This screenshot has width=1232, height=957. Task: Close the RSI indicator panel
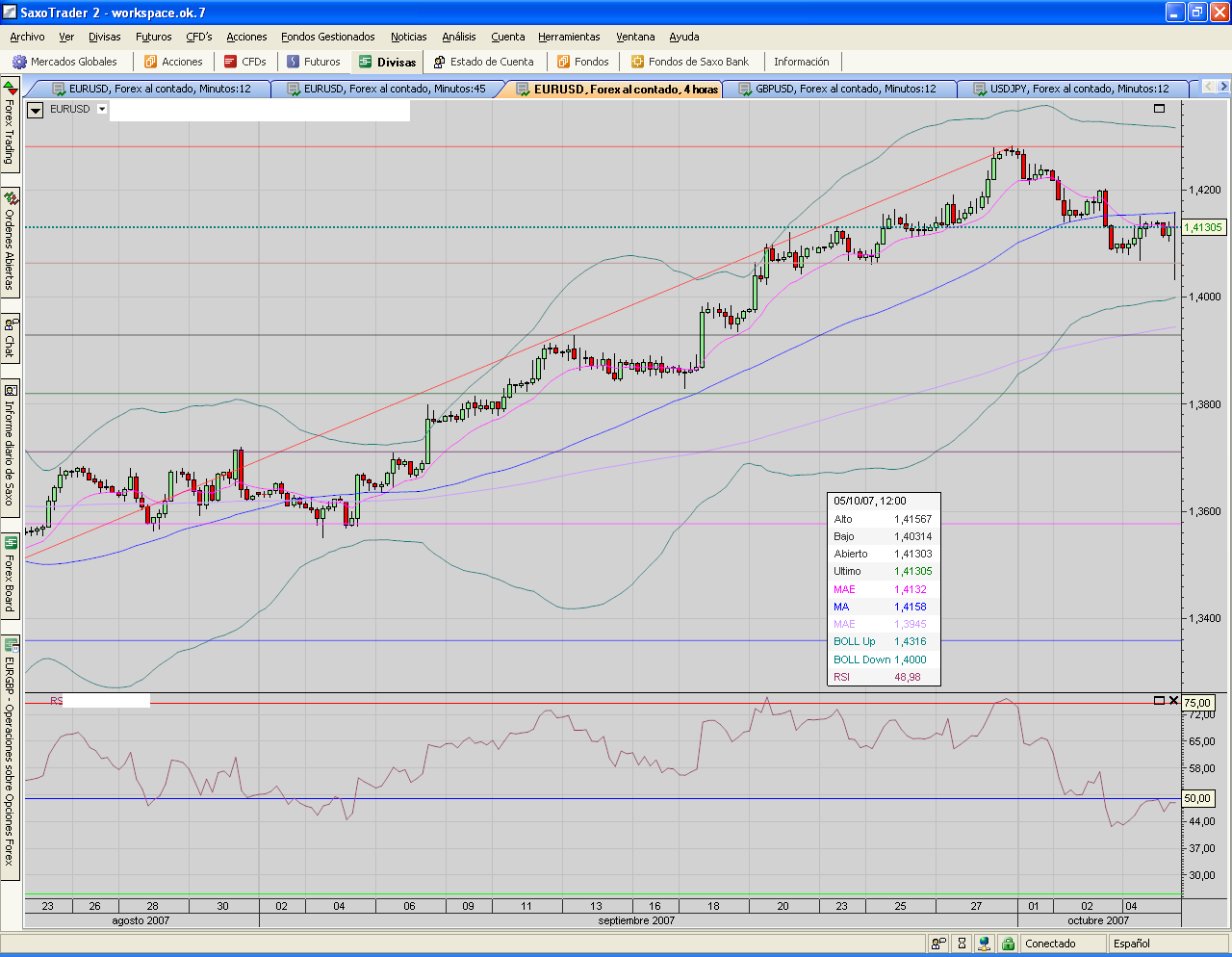coord(1173,701)
